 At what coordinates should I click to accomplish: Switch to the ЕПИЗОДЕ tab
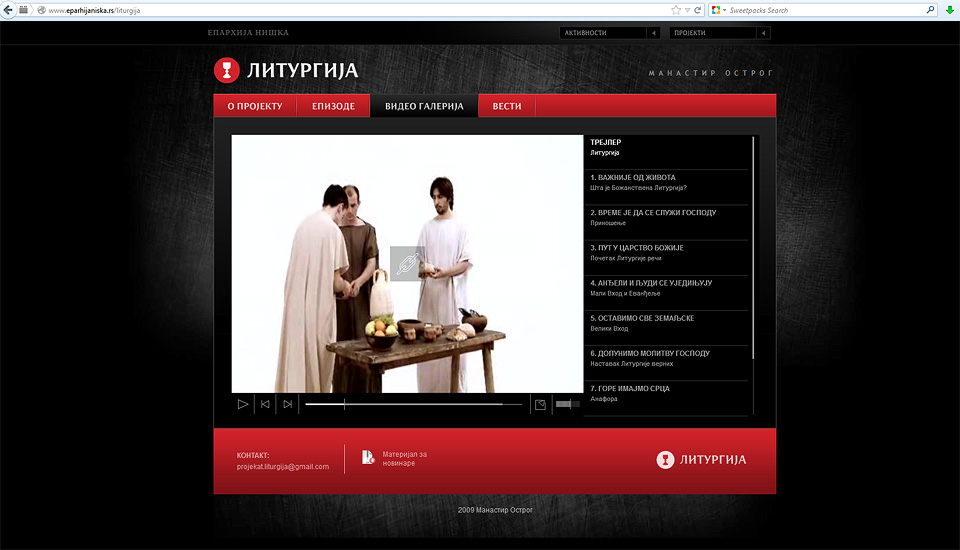click(x=333, y=106)
